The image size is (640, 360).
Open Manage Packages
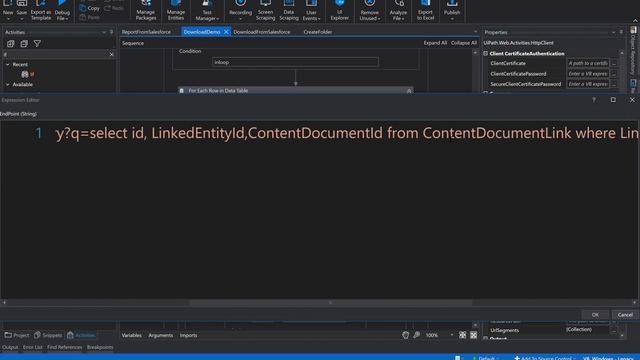coord(146,11)
